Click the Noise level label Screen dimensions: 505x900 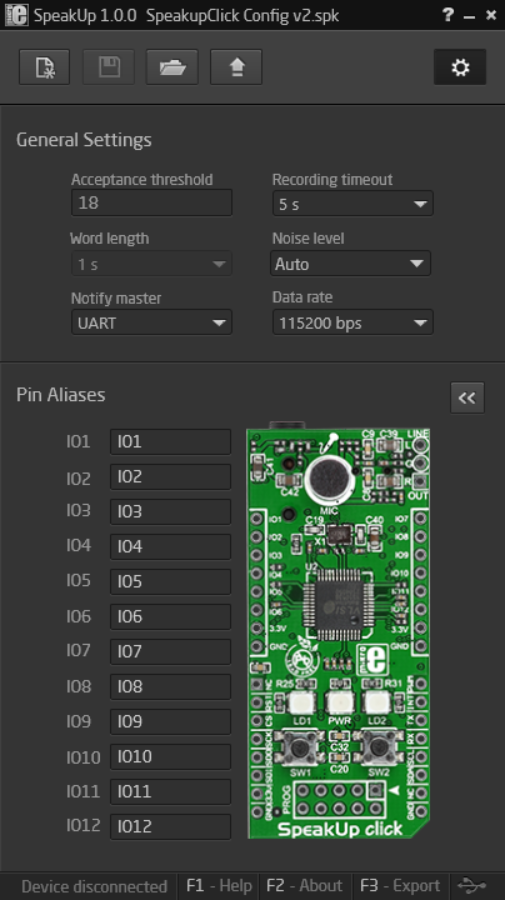pyautogui.click(x=308, y=238)
